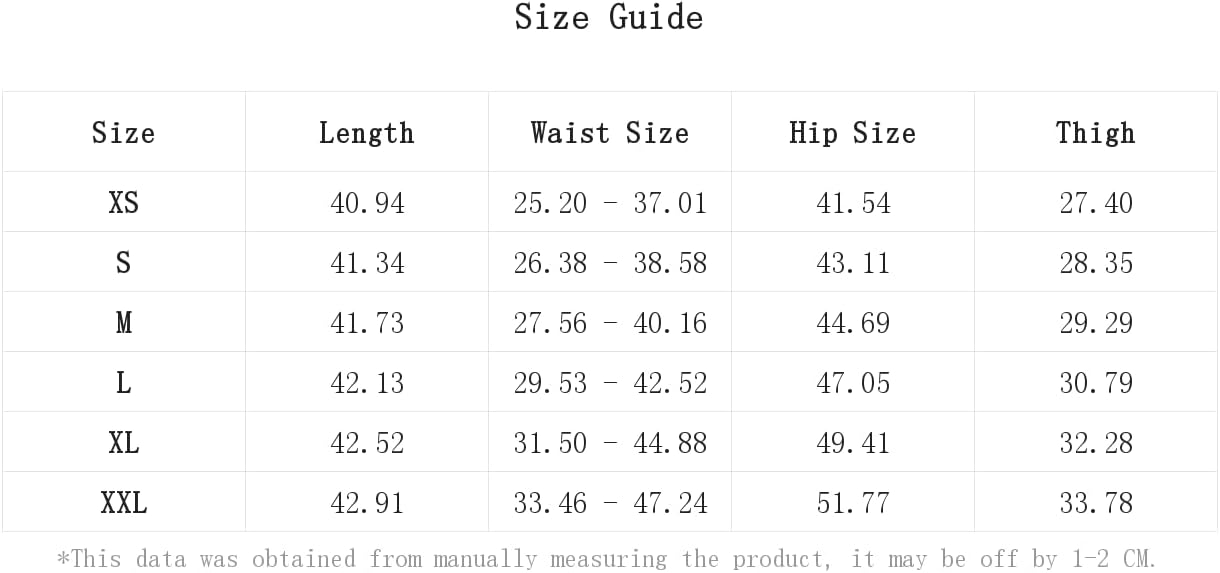Click the hip size value 51.77
1220x573 pixels.
853,503
